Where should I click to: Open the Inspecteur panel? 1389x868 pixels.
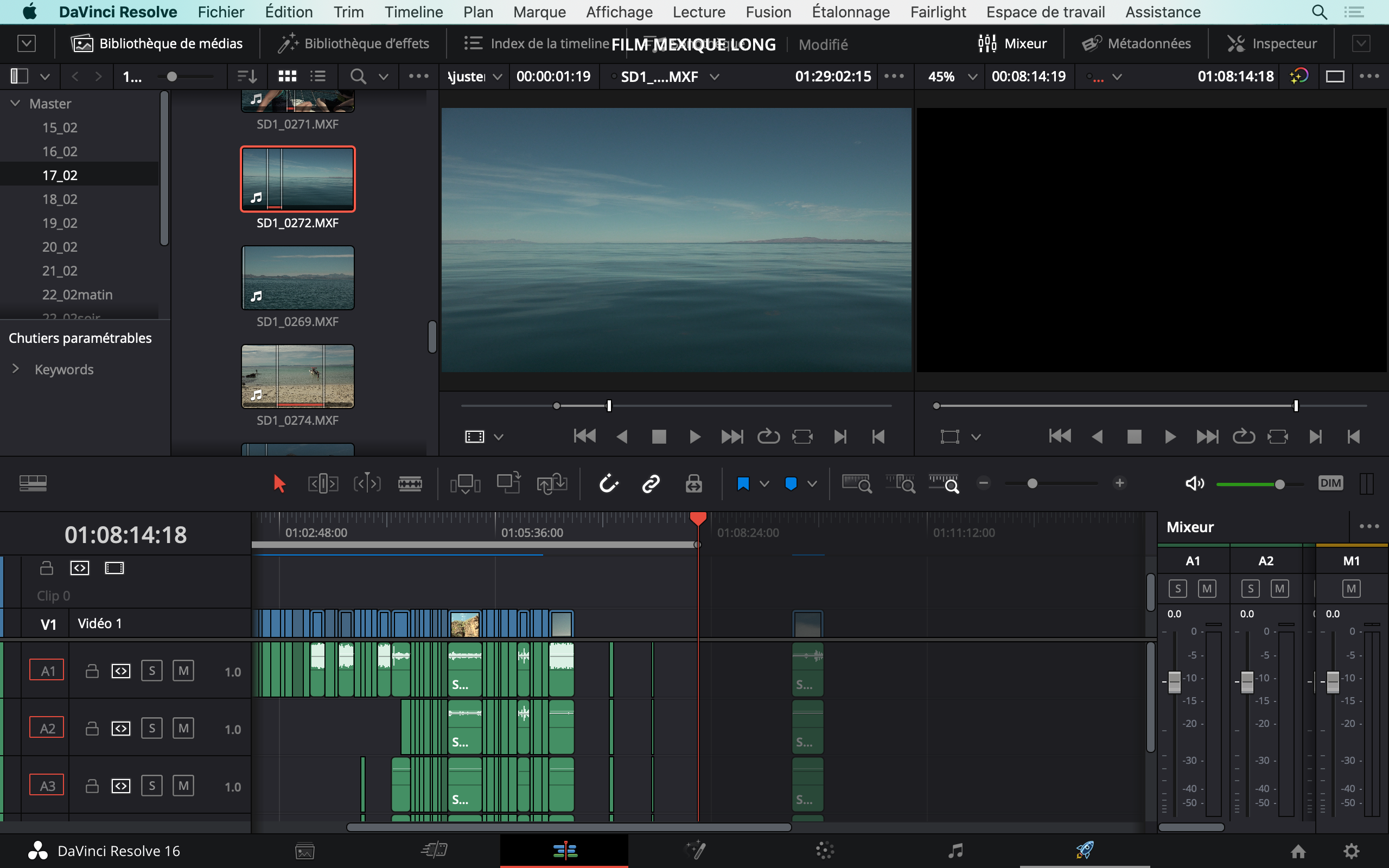[1272, 43]
